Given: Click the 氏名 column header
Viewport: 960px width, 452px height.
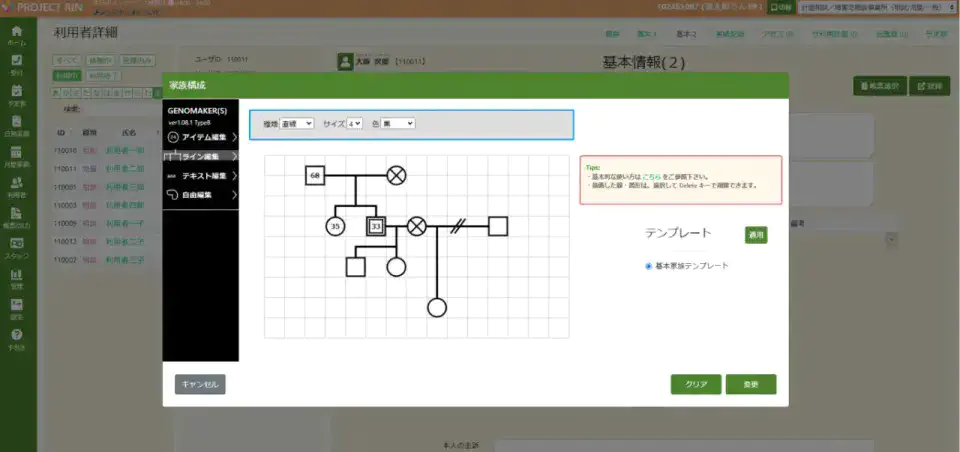Looking at the screenshot, I should click(129, 132).
